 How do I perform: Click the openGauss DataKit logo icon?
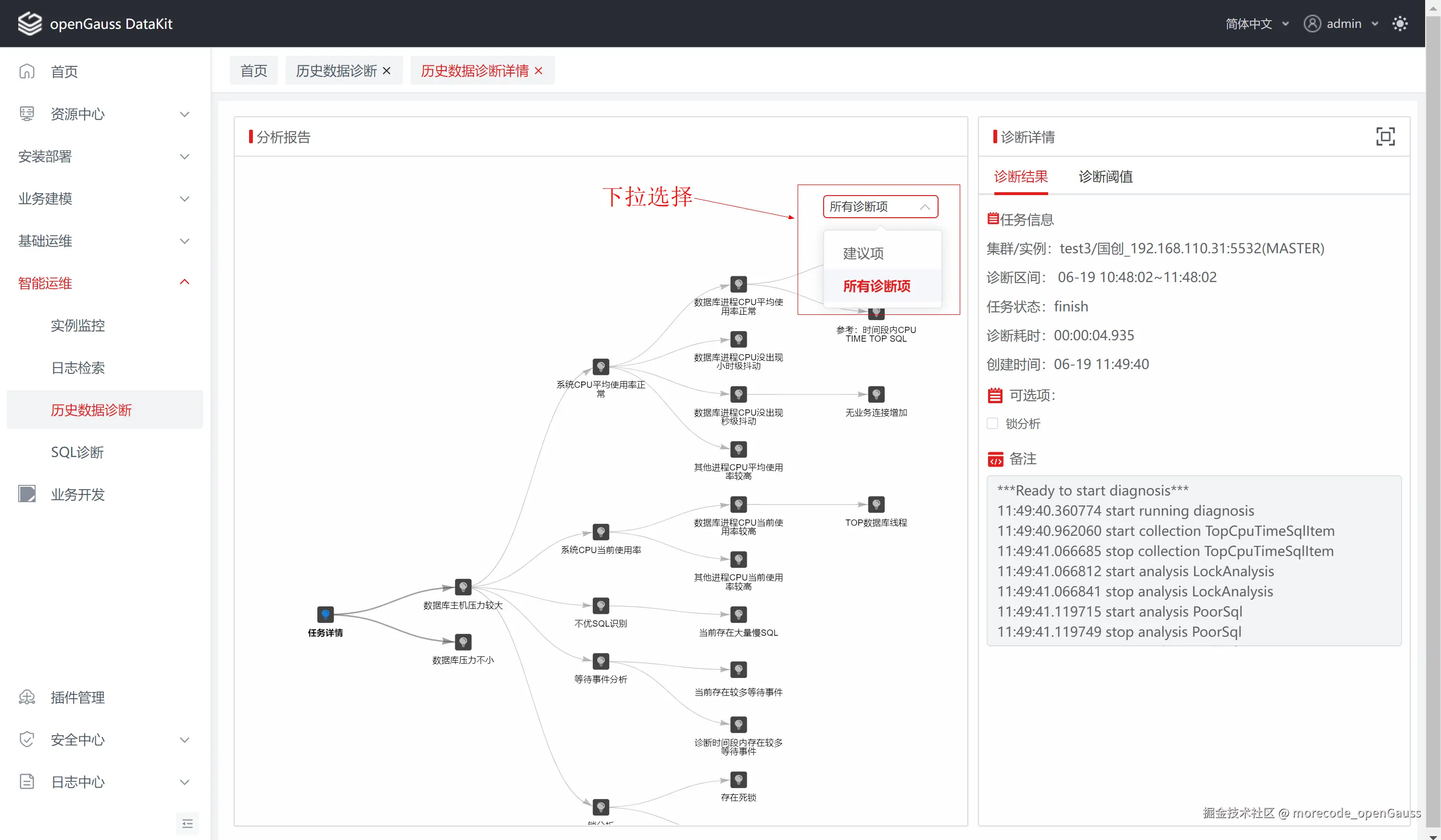tap(30, 24)
